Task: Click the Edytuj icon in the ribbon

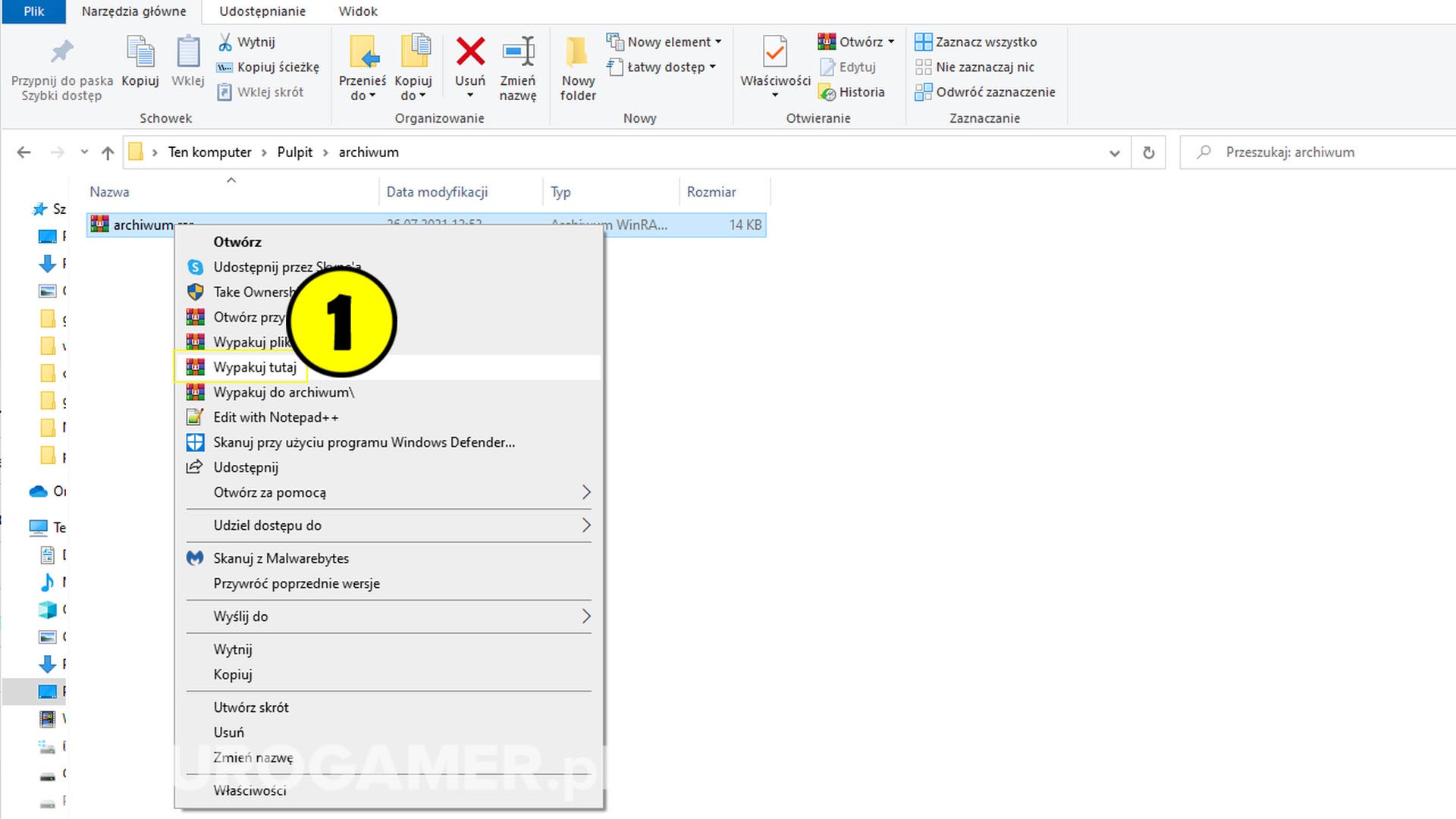Action: click(x=827, y=67)
